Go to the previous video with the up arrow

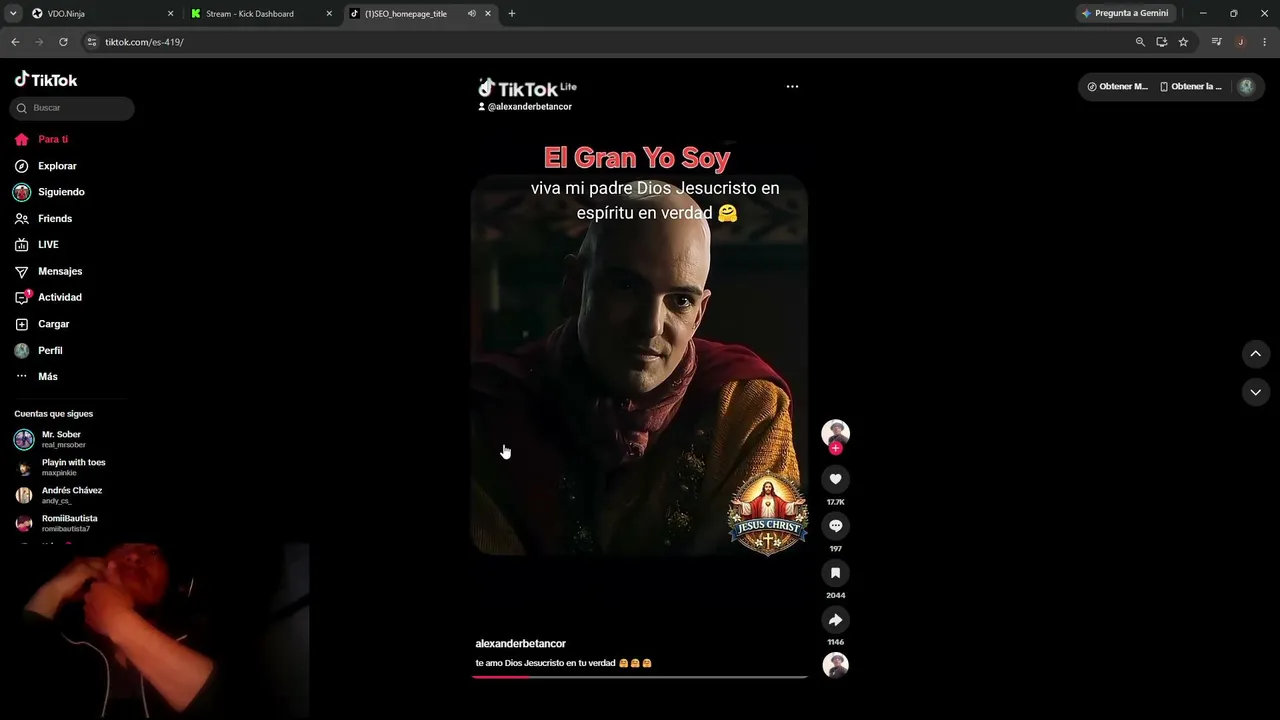[1256, 354]
